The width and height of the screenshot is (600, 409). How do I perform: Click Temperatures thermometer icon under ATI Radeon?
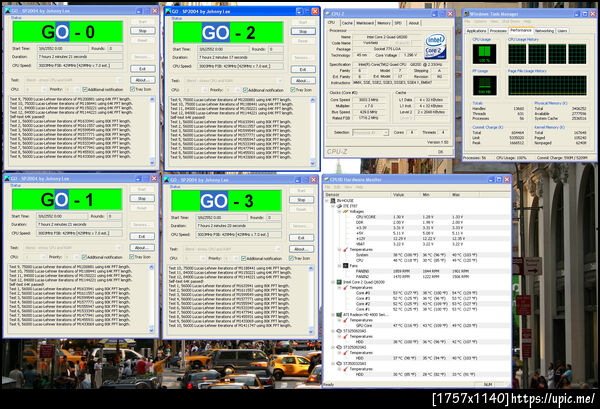(345, 320)
